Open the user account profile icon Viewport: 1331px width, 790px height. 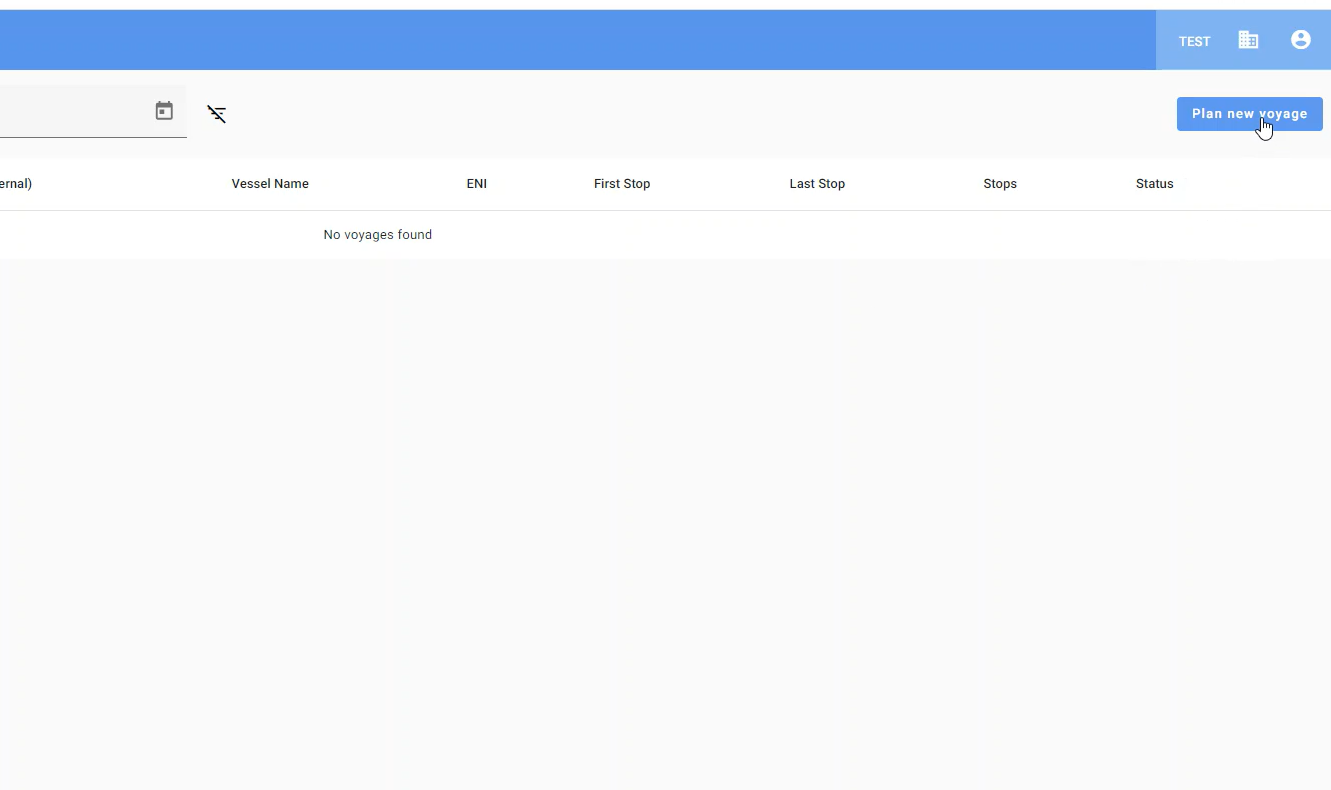(1300, 40)
